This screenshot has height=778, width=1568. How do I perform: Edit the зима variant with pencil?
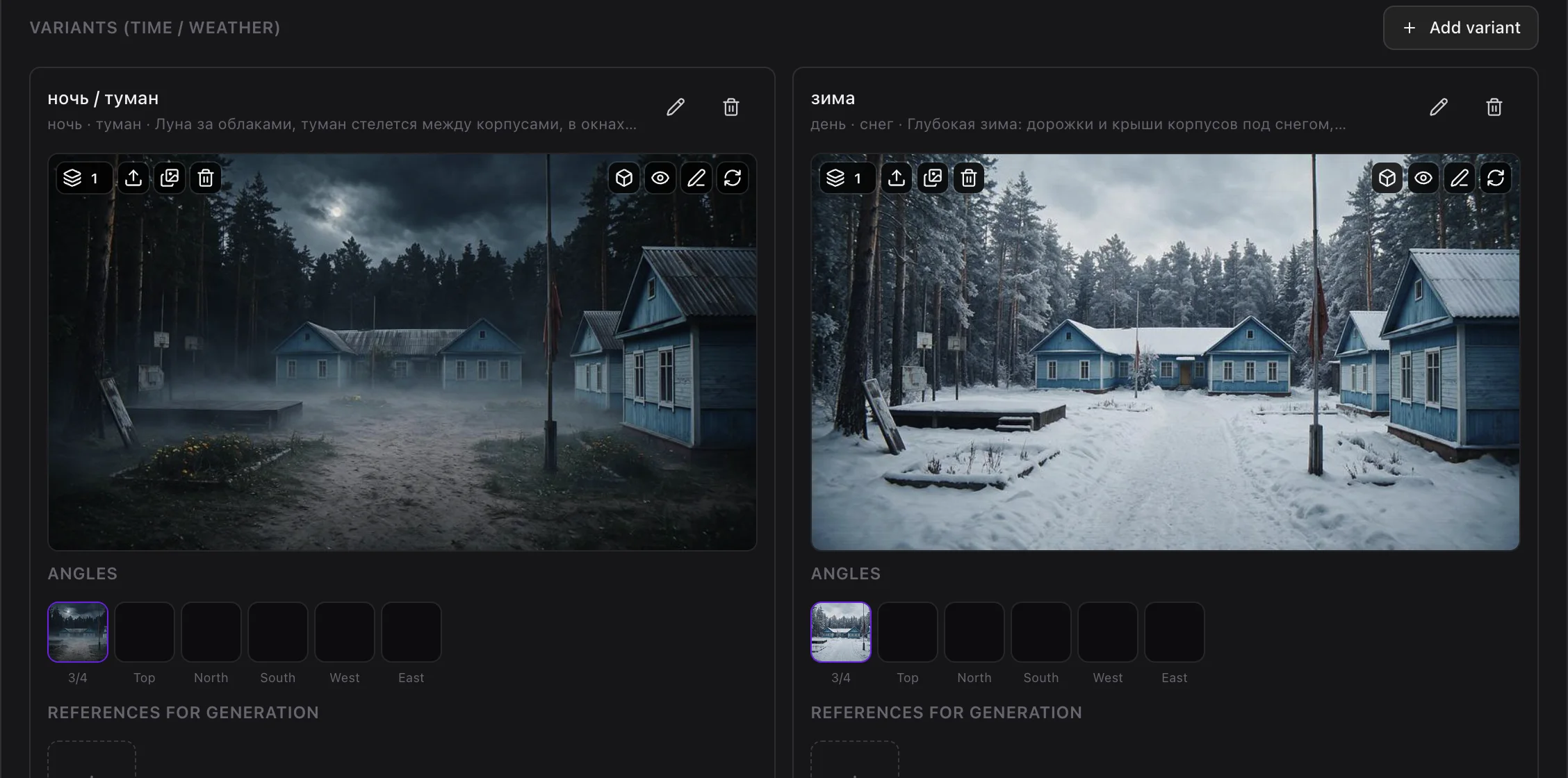pos(1439,107)
